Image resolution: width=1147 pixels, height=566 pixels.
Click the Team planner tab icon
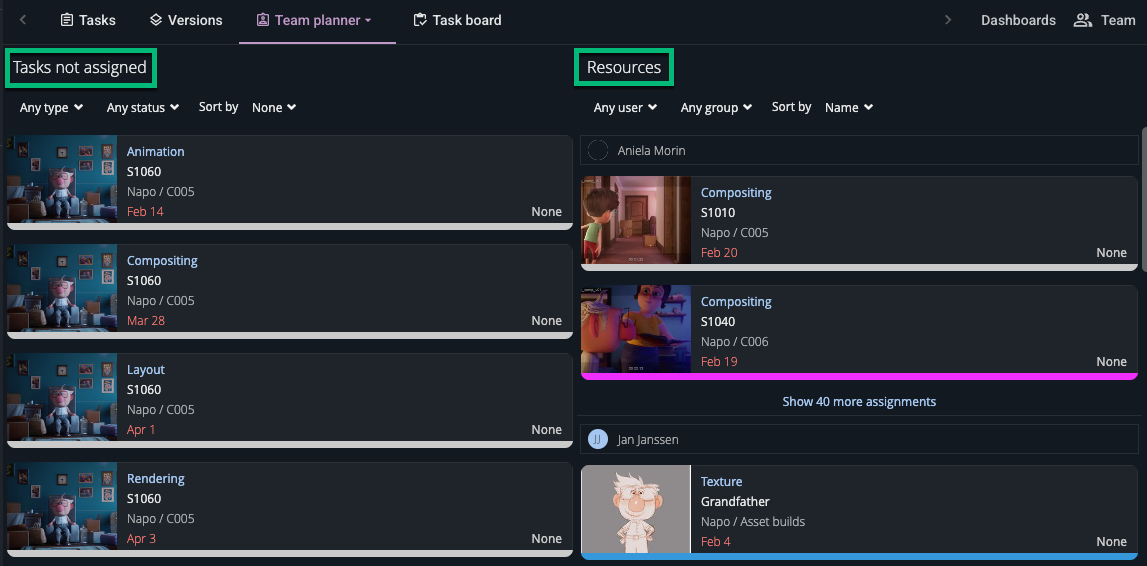tap(263, 20)
